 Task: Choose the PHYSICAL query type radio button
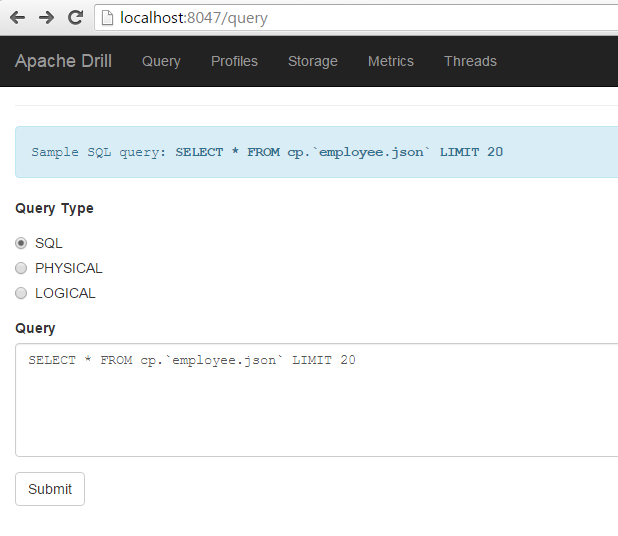click(21, 268)
